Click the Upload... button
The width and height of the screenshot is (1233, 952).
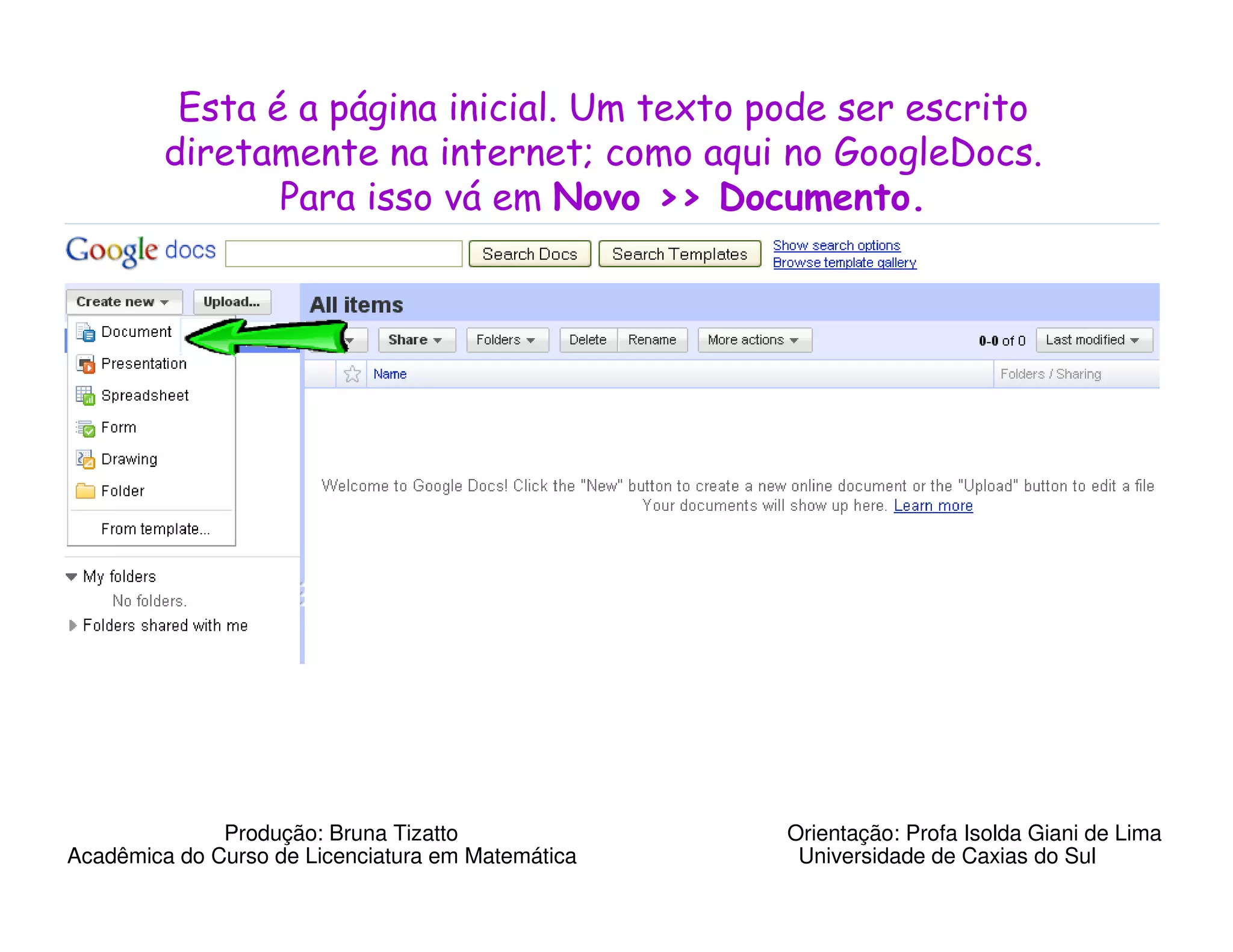point(232,302)
